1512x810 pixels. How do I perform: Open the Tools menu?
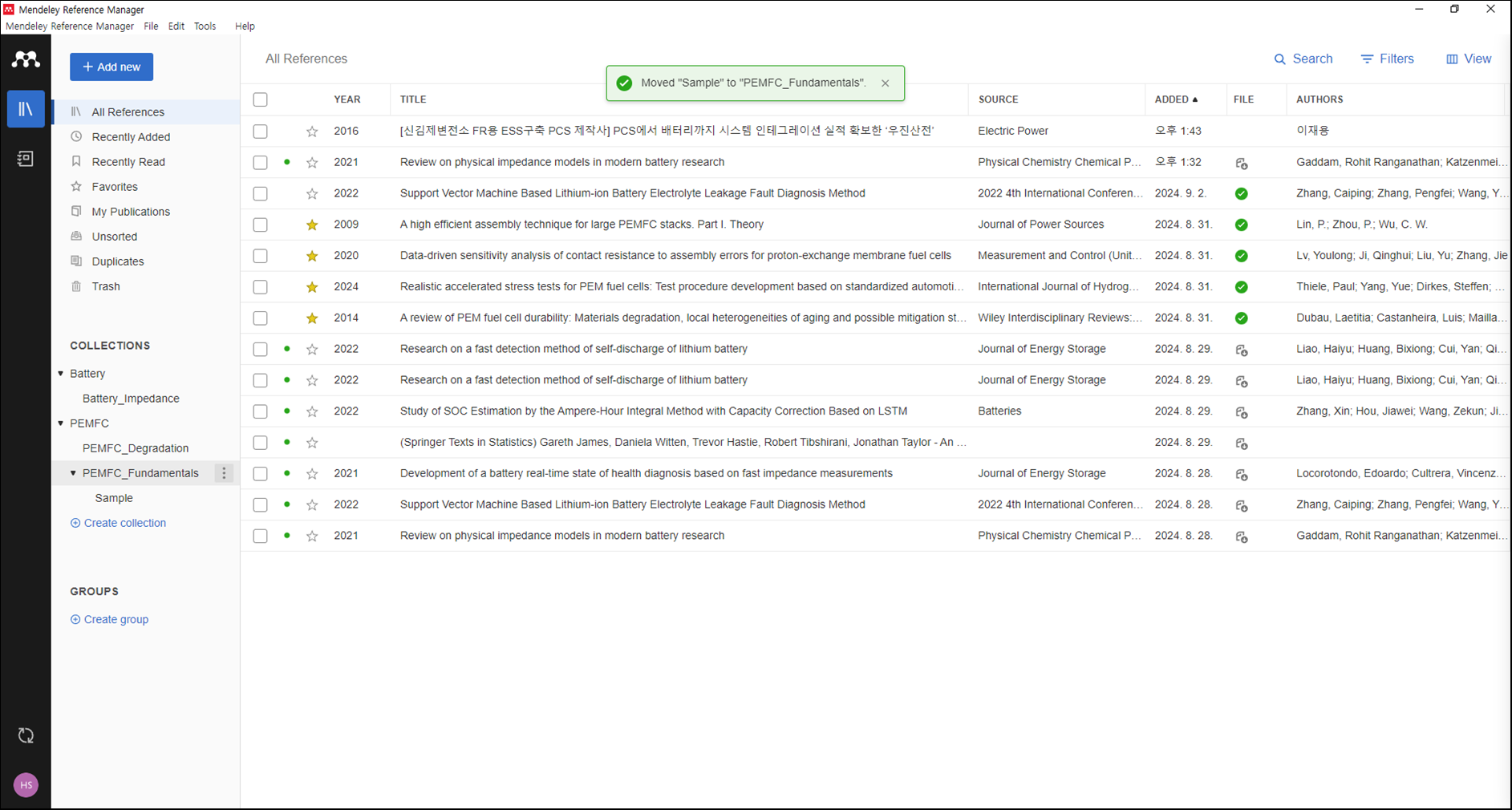tap(205, 26)
